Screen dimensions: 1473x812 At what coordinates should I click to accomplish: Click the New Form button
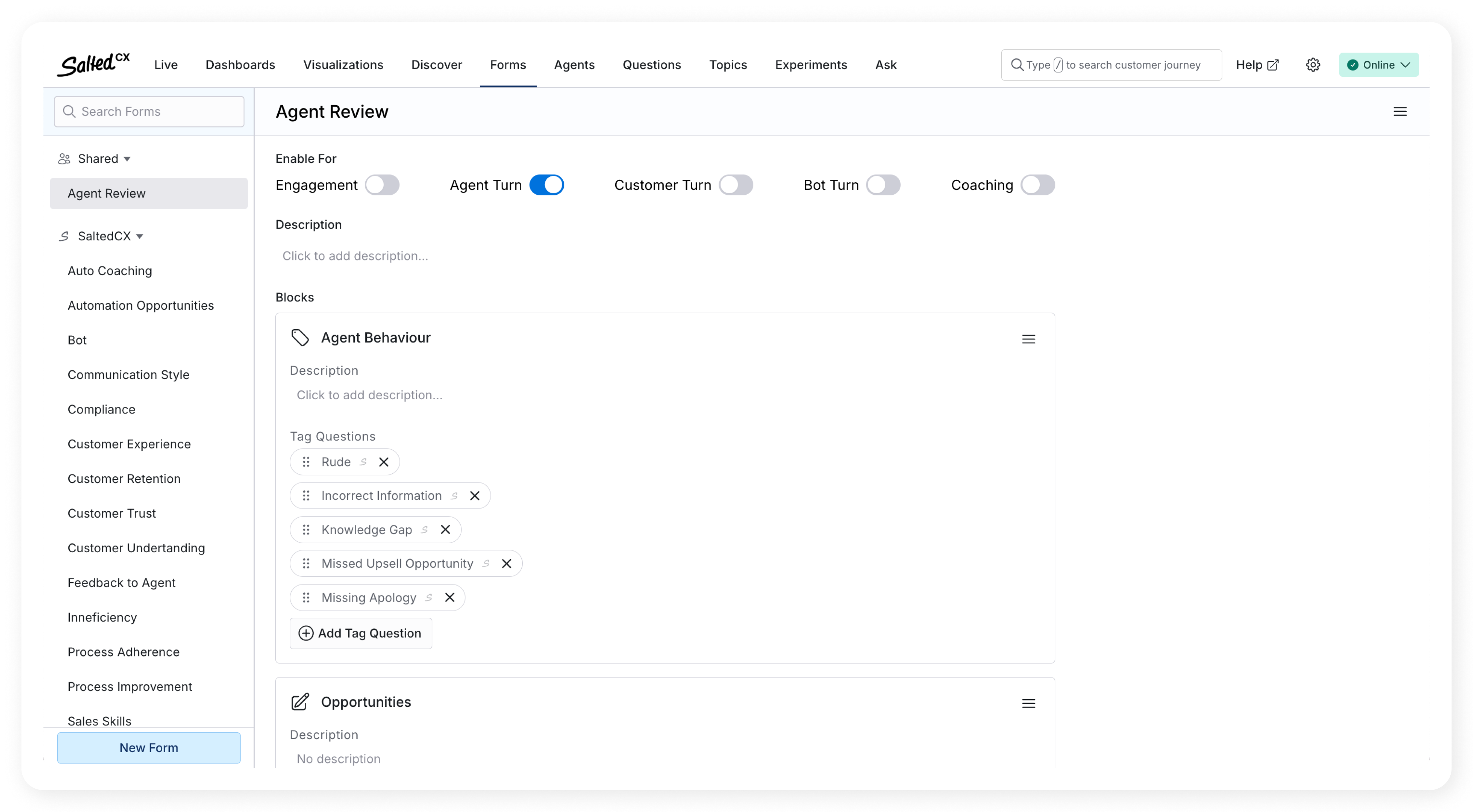pyautogui.click(x=149, y=747)
